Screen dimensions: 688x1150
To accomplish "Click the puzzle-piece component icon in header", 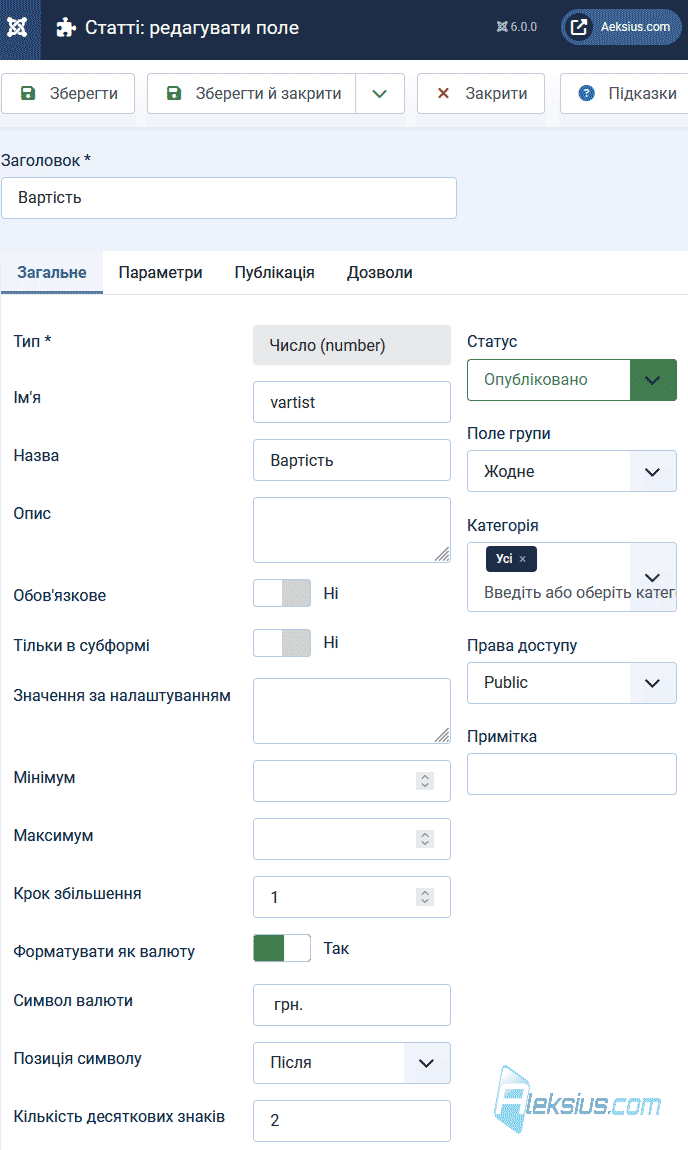I will point(66,28).
